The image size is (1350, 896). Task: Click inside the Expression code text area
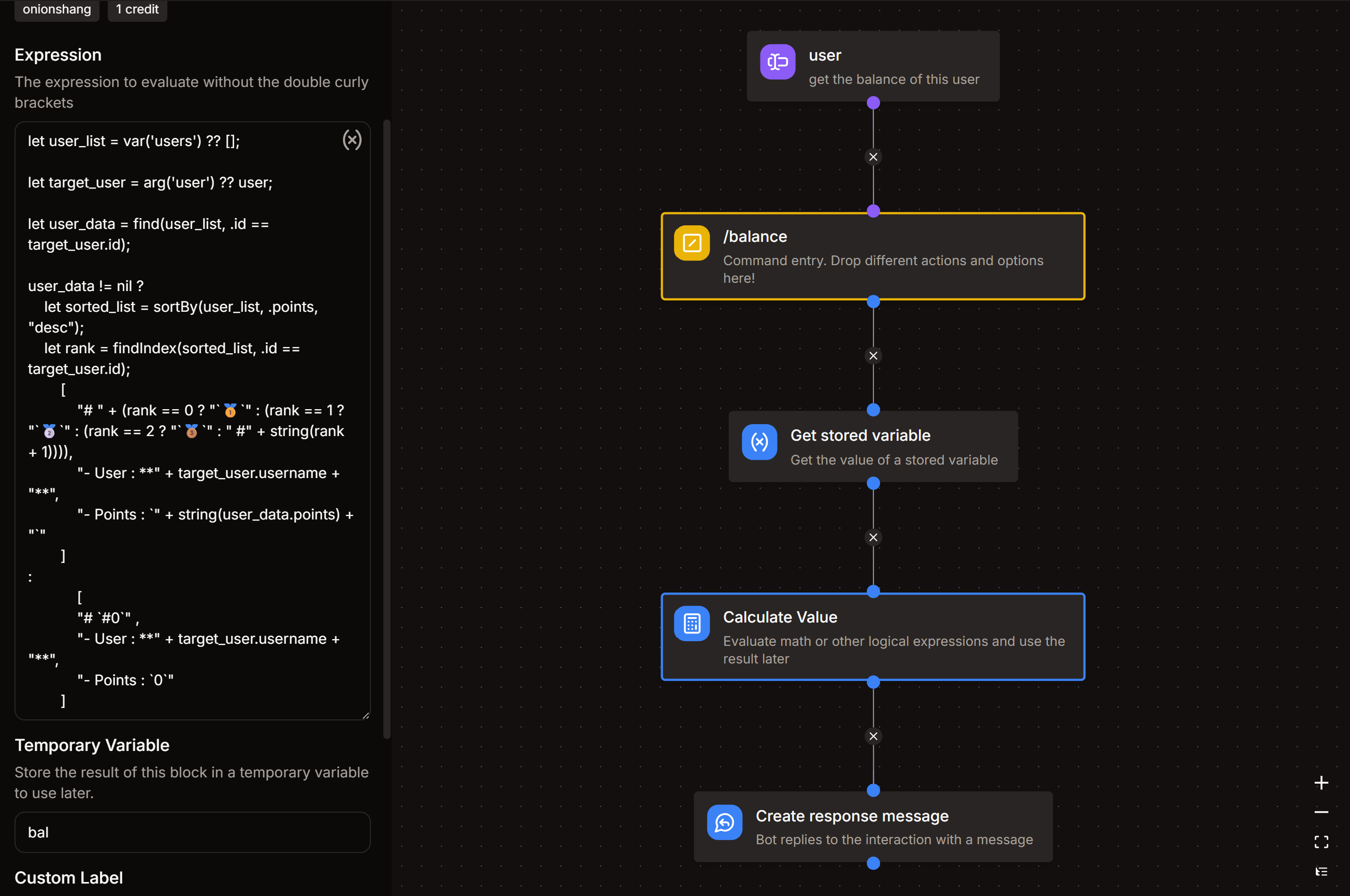click(x=192, y=420)
